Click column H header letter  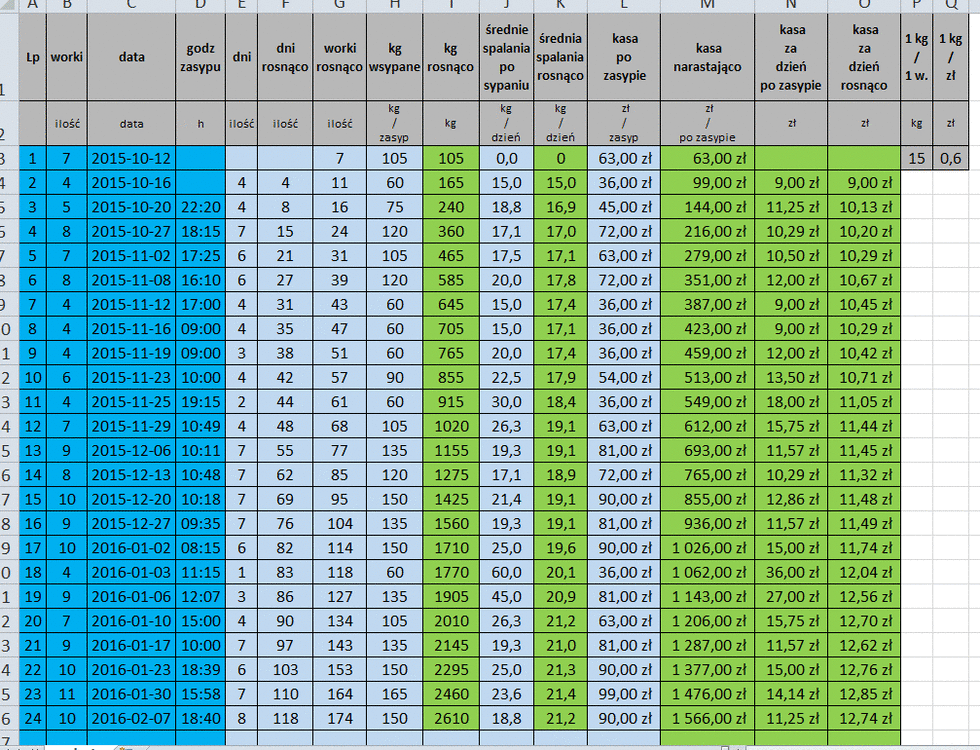coord(394,5)
